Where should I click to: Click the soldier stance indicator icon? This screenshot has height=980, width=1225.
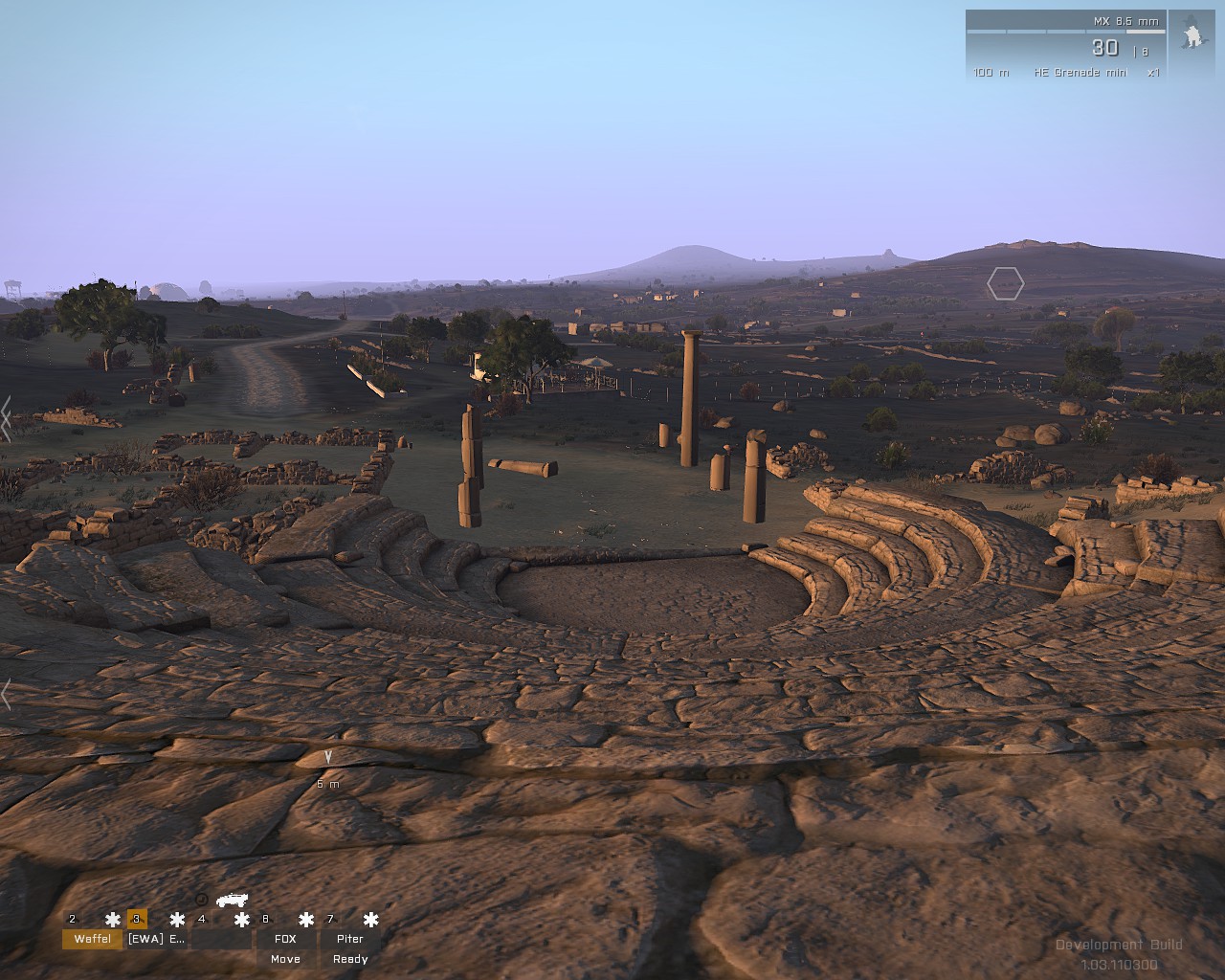1192,33
